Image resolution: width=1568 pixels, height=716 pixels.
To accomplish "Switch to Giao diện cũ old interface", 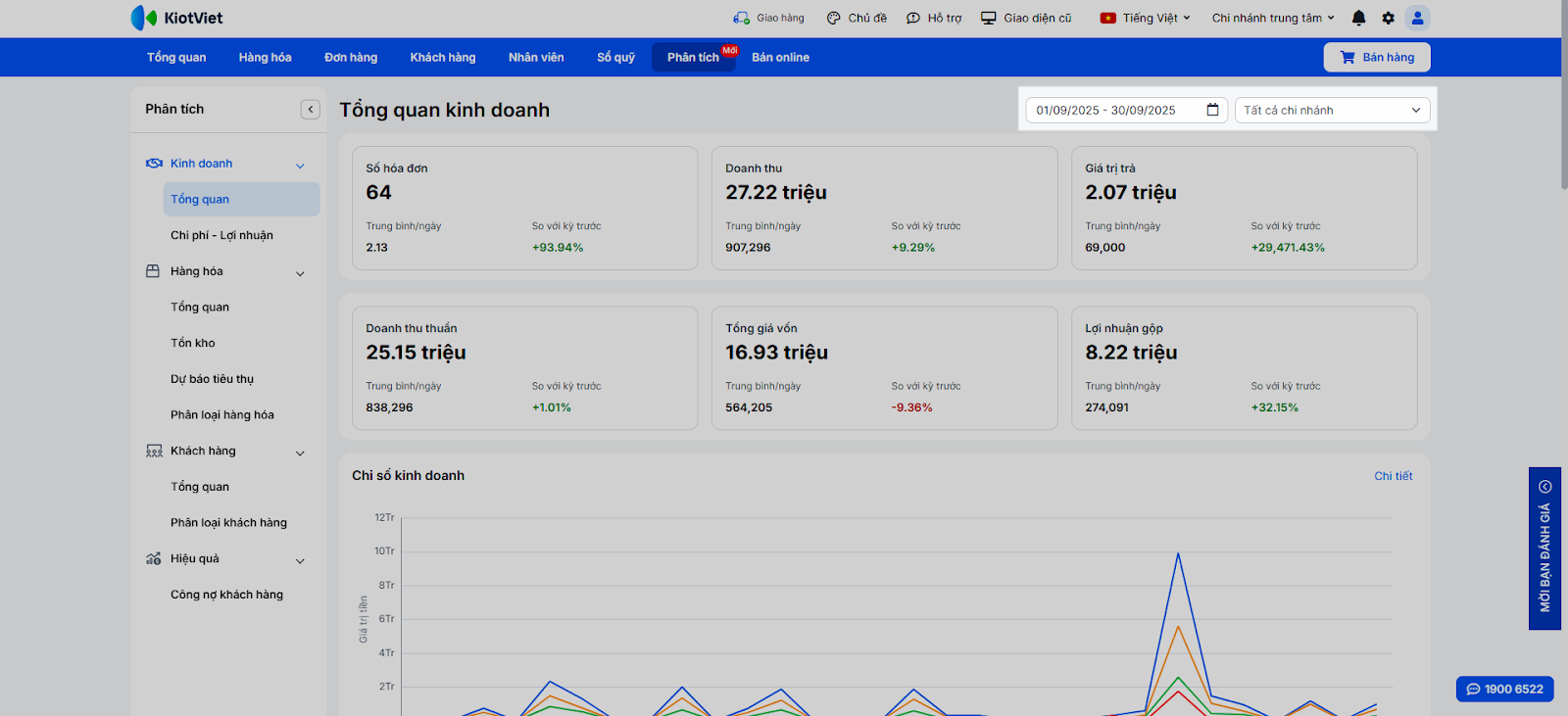I will pyautogui.click(x=1026, y=18).
